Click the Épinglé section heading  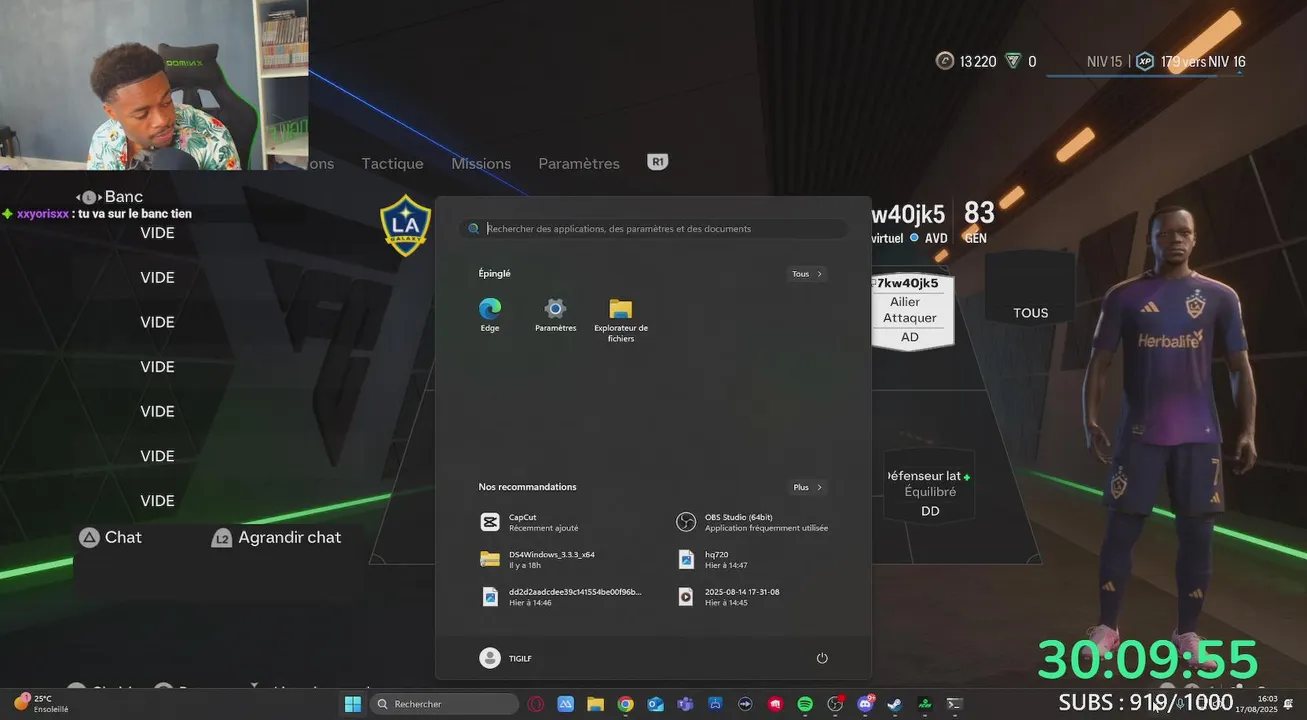pos(494,273)
